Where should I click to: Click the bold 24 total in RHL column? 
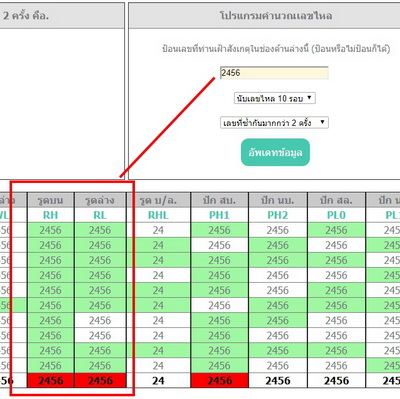[158, 380]
